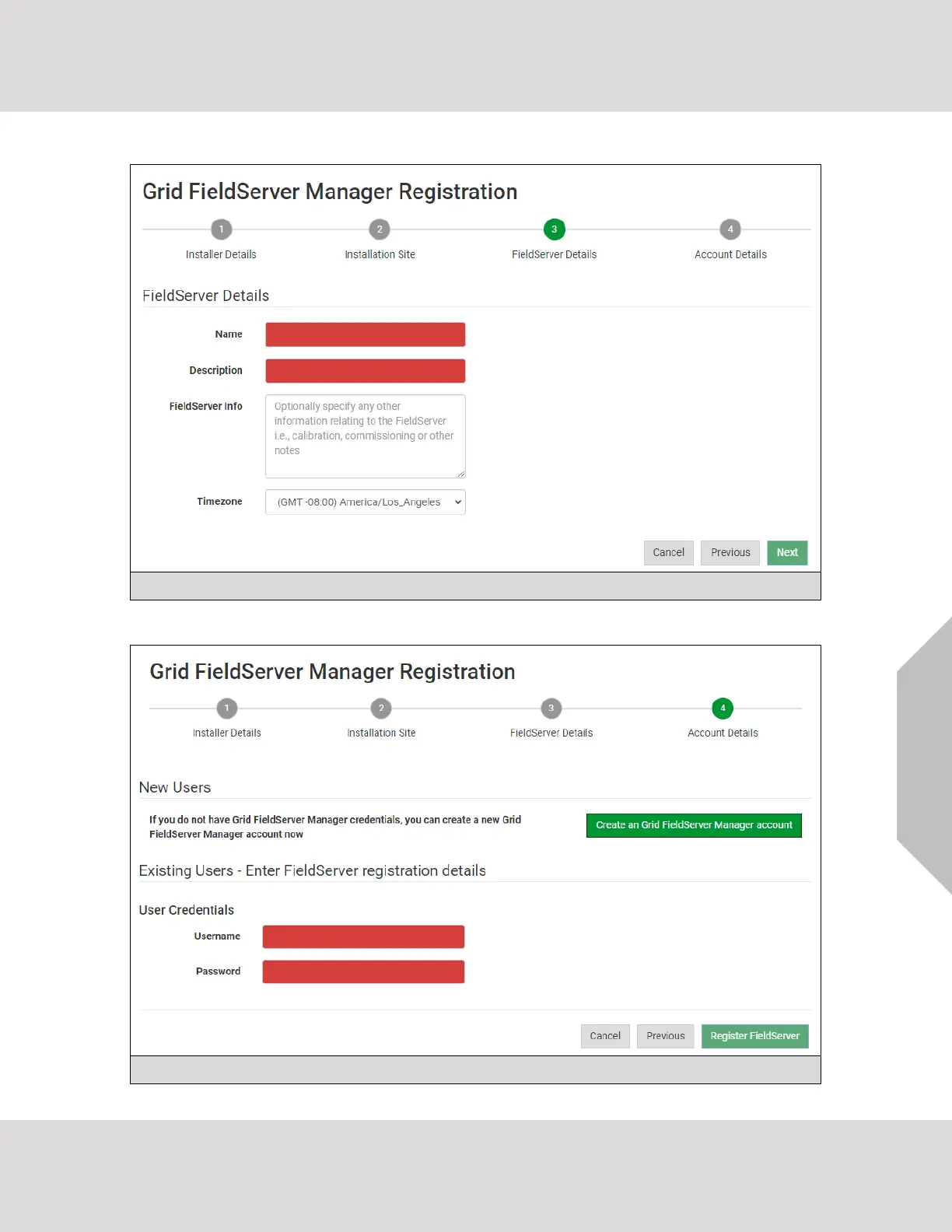
Task: Click the text about creating a new account
Action: [x=335, y=827]
